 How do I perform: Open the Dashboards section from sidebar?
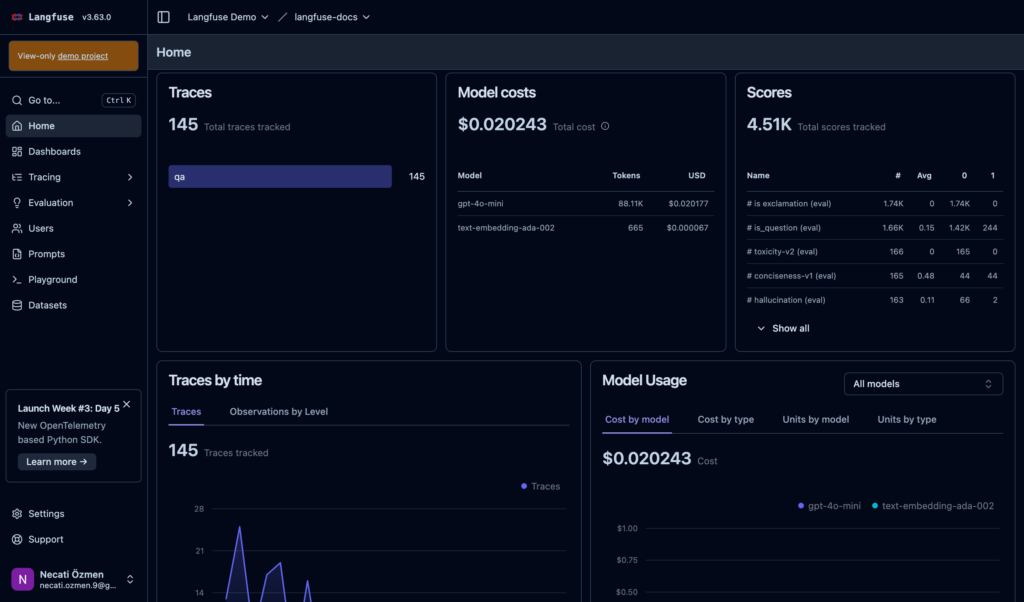[x=53, y=151]
